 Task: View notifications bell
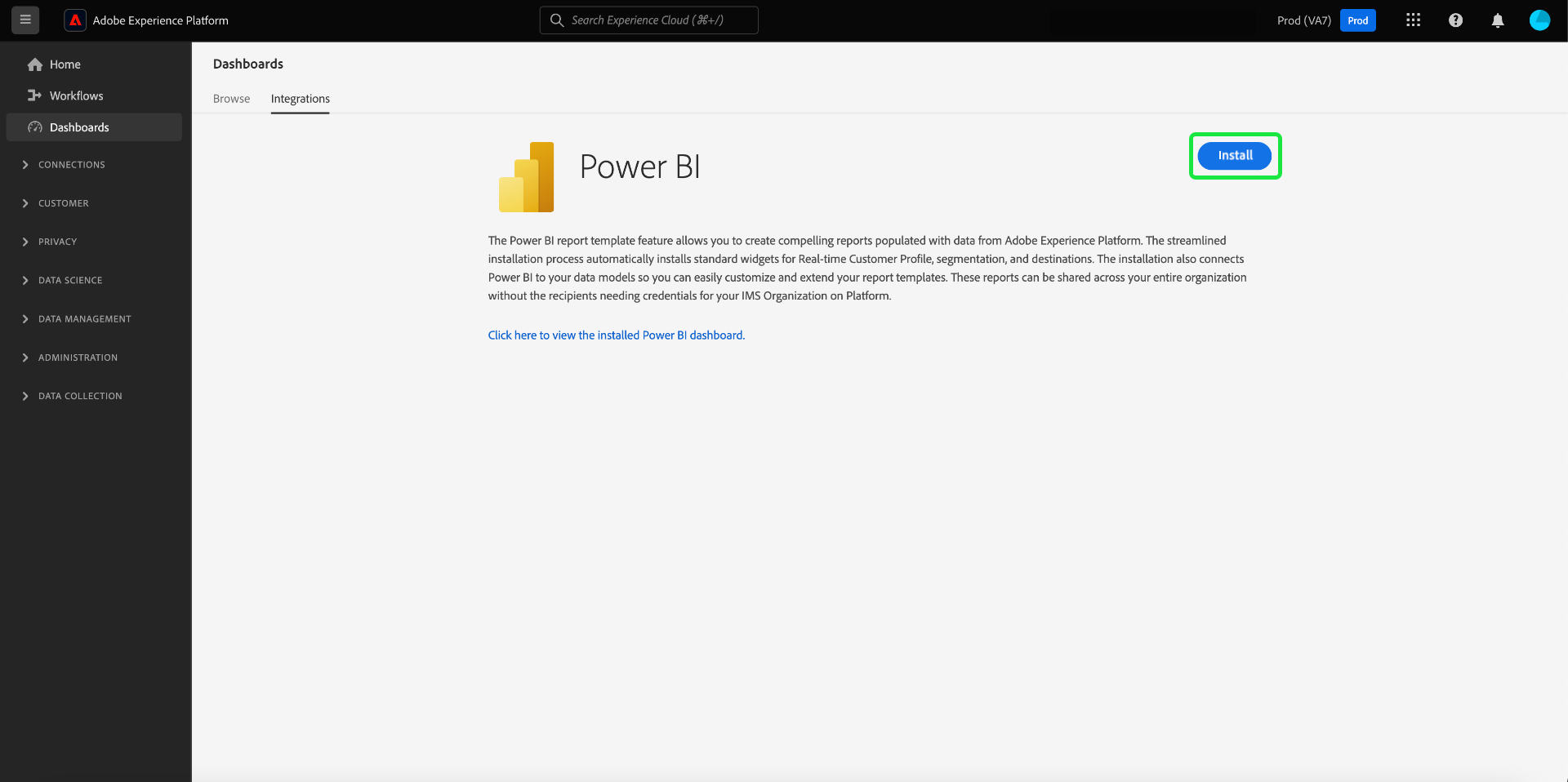[1498, 20]
